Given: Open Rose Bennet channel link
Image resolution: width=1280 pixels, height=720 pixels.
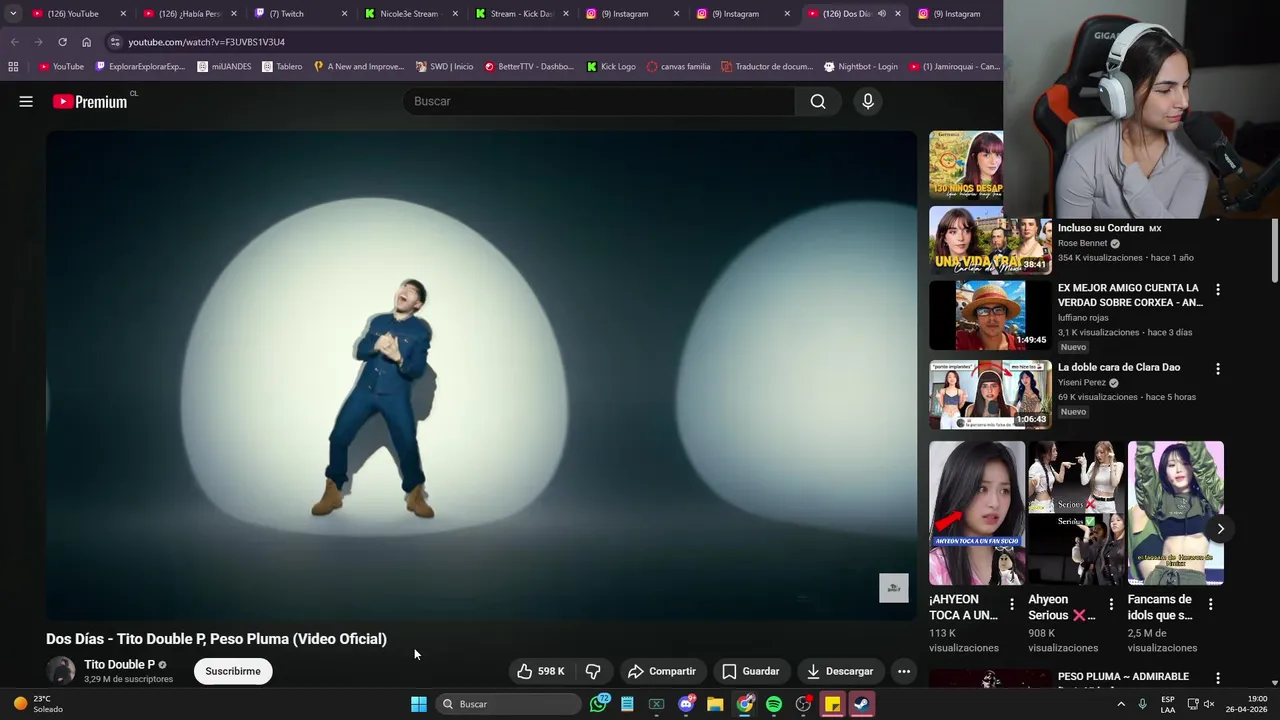Looking at the screenshot, I should 1082,243.
